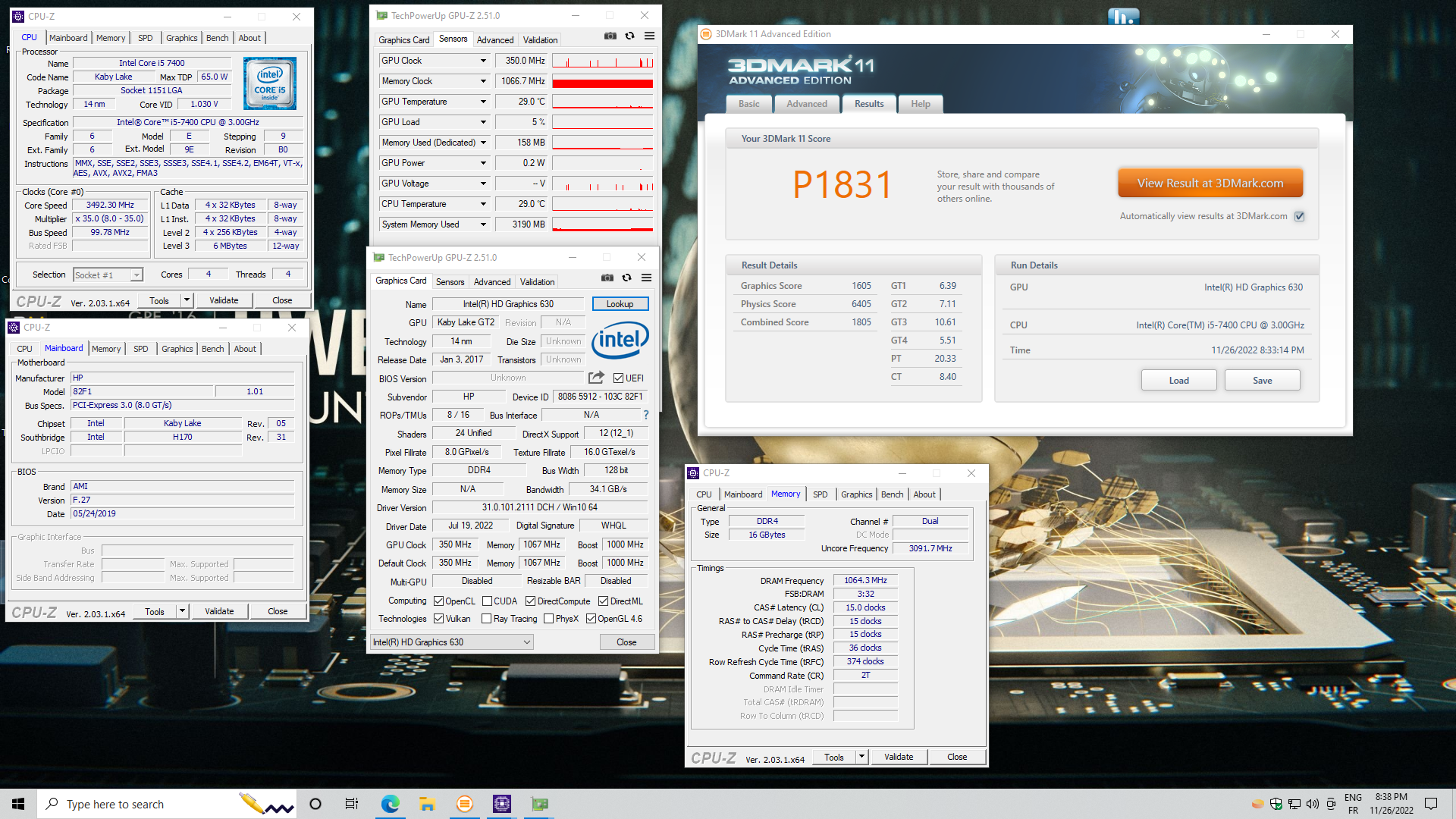
Task: Open notification center icon
Action: click(x=1431, y=804)
